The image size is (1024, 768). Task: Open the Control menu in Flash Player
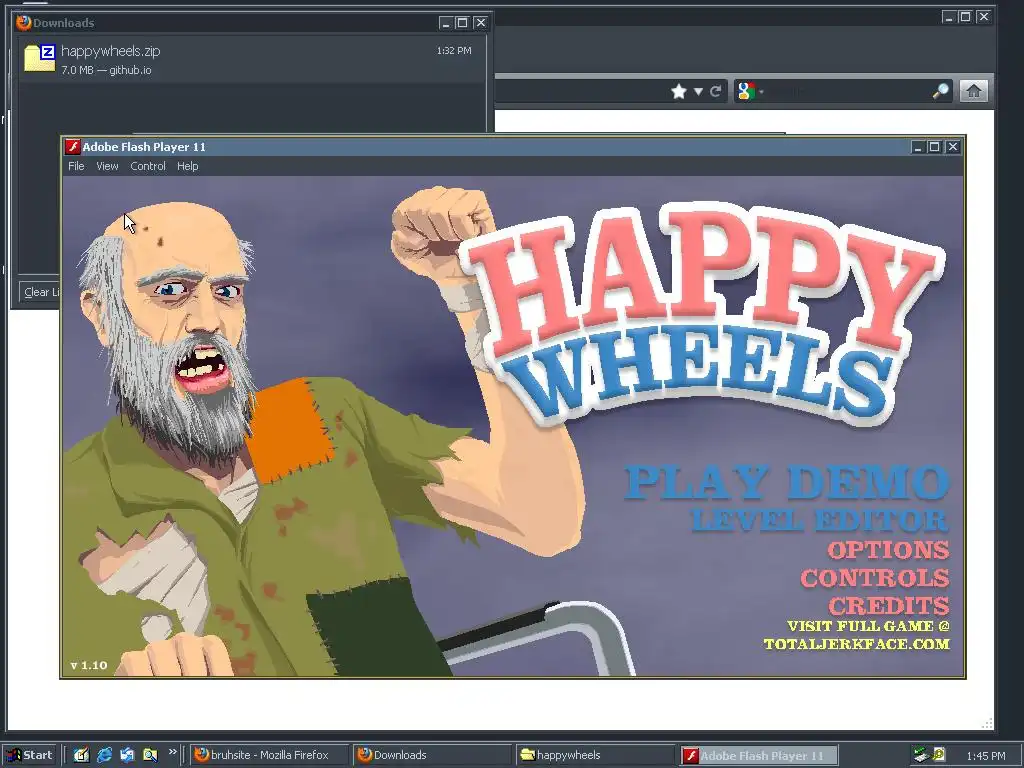(148, 167)
